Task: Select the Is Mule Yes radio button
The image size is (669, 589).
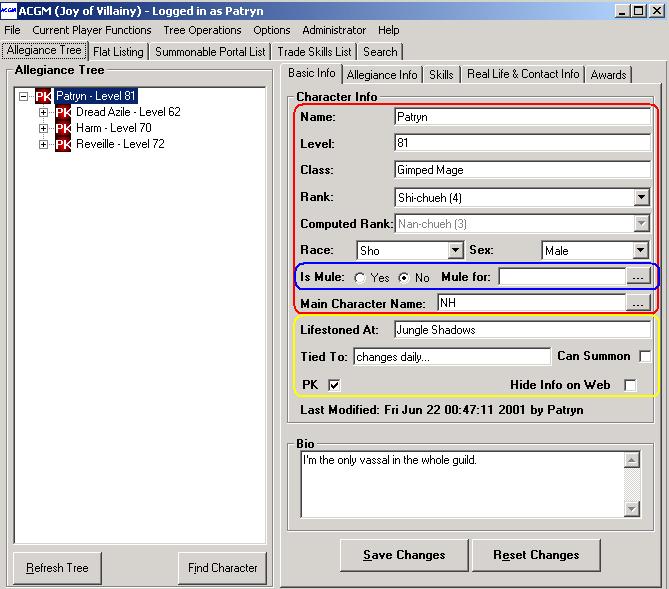Action: (359, 277)
